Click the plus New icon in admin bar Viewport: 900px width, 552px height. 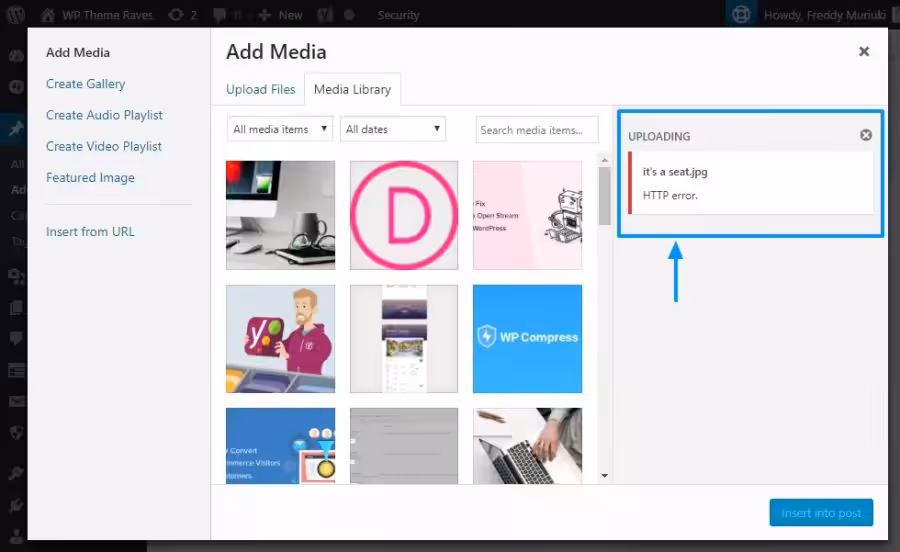coord(264,15)
